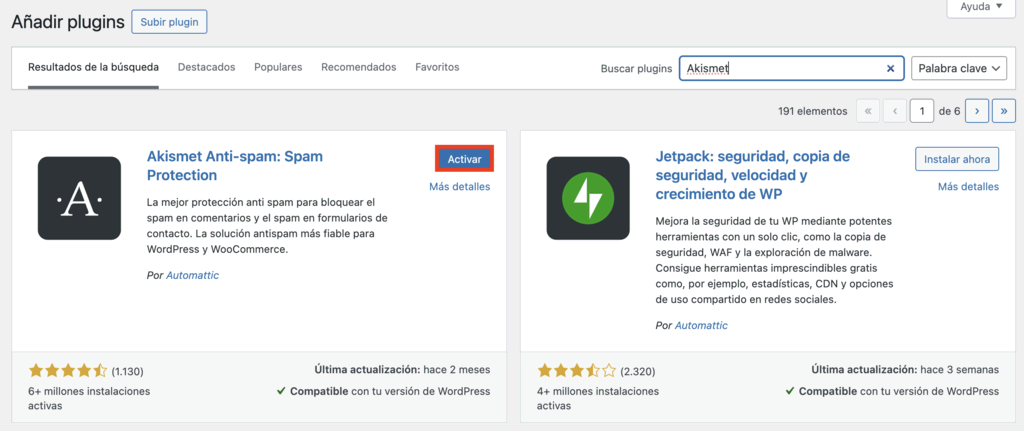Viewport: 1024px width, 431px height.
Task: Click the Akismet star rating
Action: tap(67, 370)
